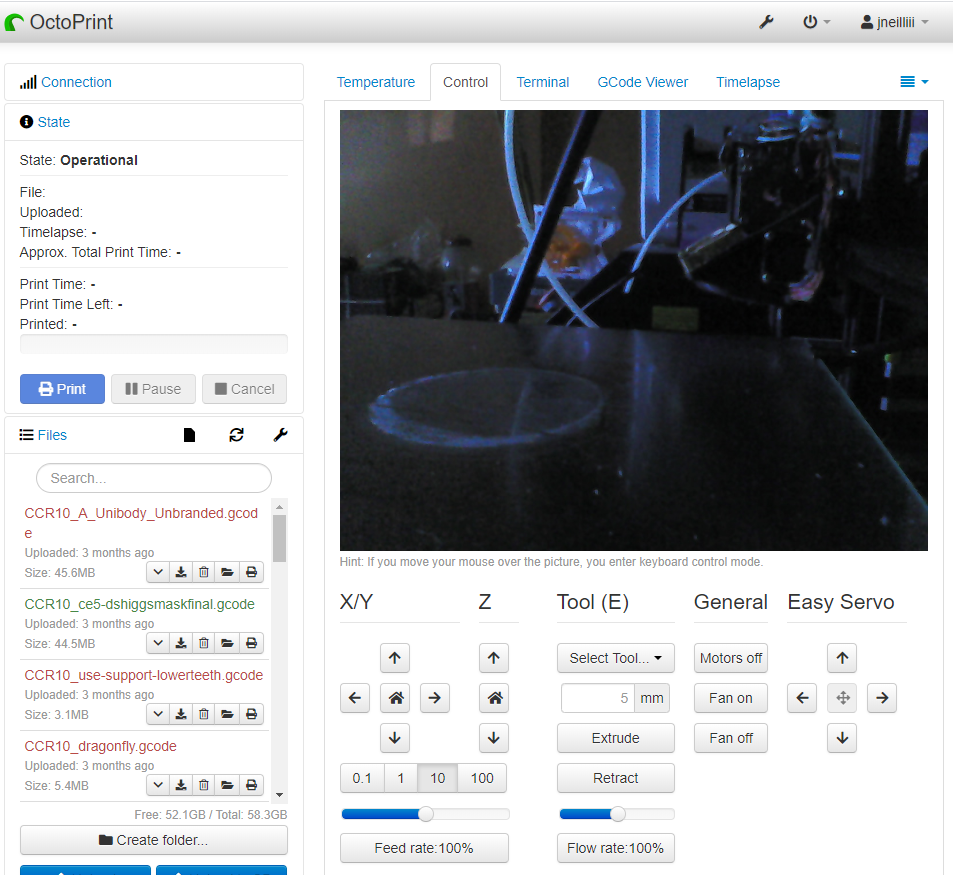Screen dimensions: 953x875
Task: Print CCR10_use-support-lowerteeth.gcode
Action: click(x=251, y=715)
